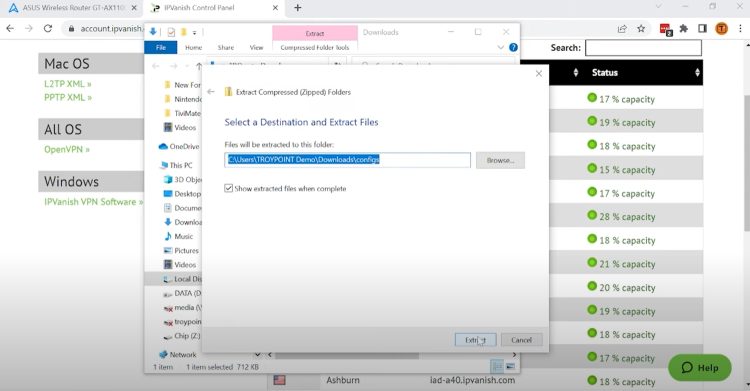Viewport: 750px width, 391px height.
Task: Open the Share ribbon tab in File Explorer
Action: click(226, 47)
